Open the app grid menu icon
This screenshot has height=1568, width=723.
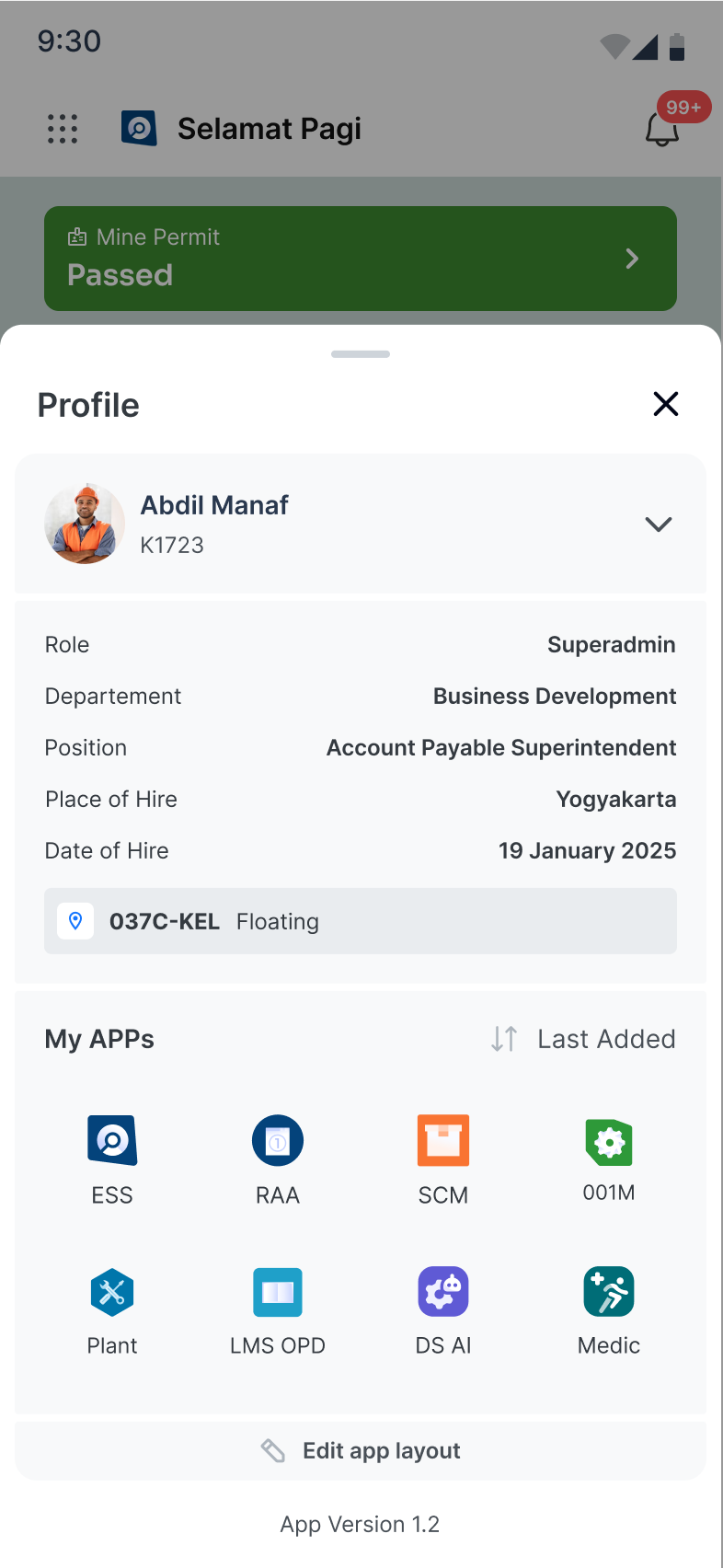pyautogui.click(x=63, y=129)
